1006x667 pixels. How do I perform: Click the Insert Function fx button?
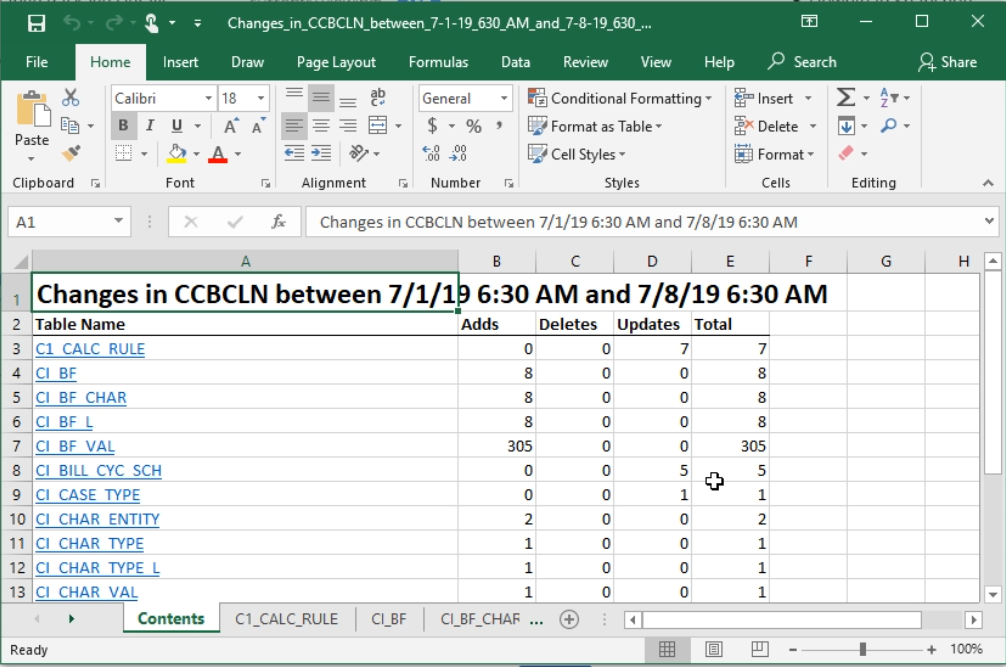[x=278, y=222]
